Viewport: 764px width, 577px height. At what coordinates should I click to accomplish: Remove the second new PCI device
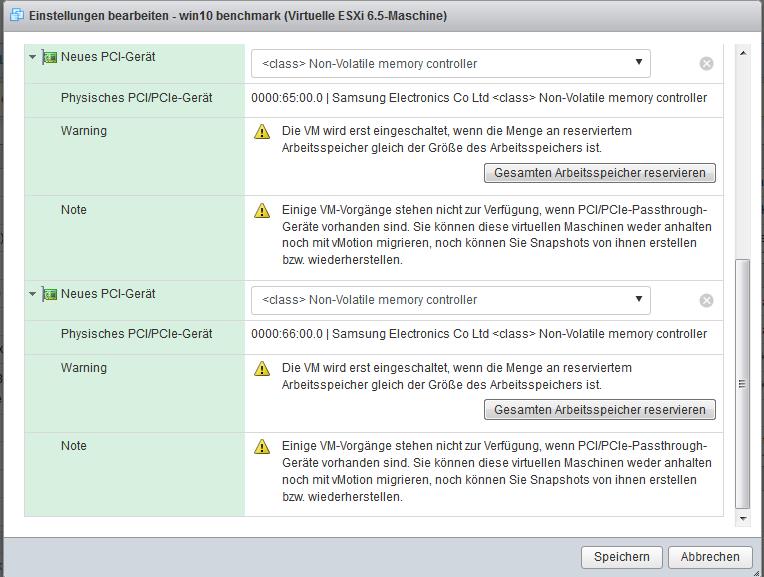point(706,300)
